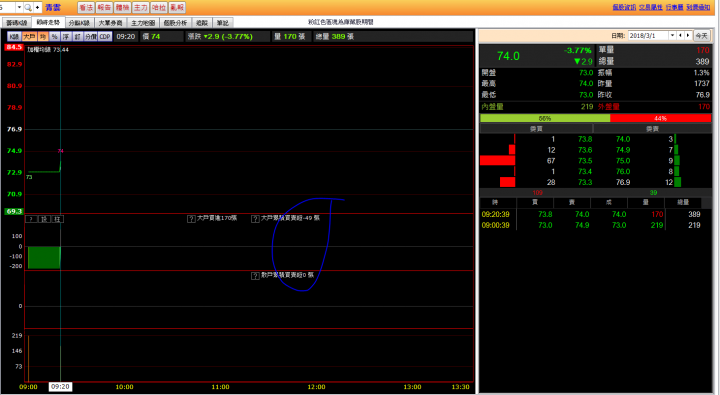Click the 69.3 lower limit price label
The height and width of the screenshot is (395, 720).
tap(14, 211)
